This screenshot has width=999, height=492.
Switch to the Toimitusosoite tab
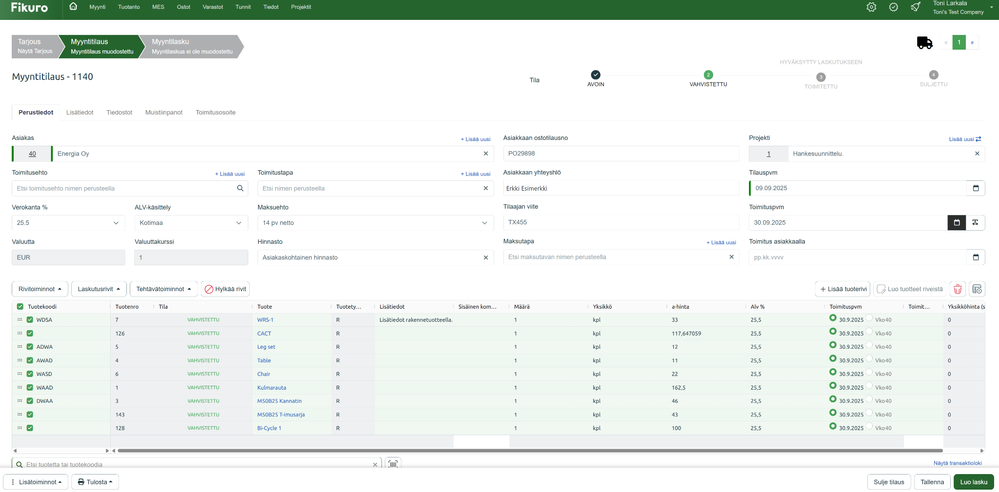pyautogui.click(x=215, y=112)
